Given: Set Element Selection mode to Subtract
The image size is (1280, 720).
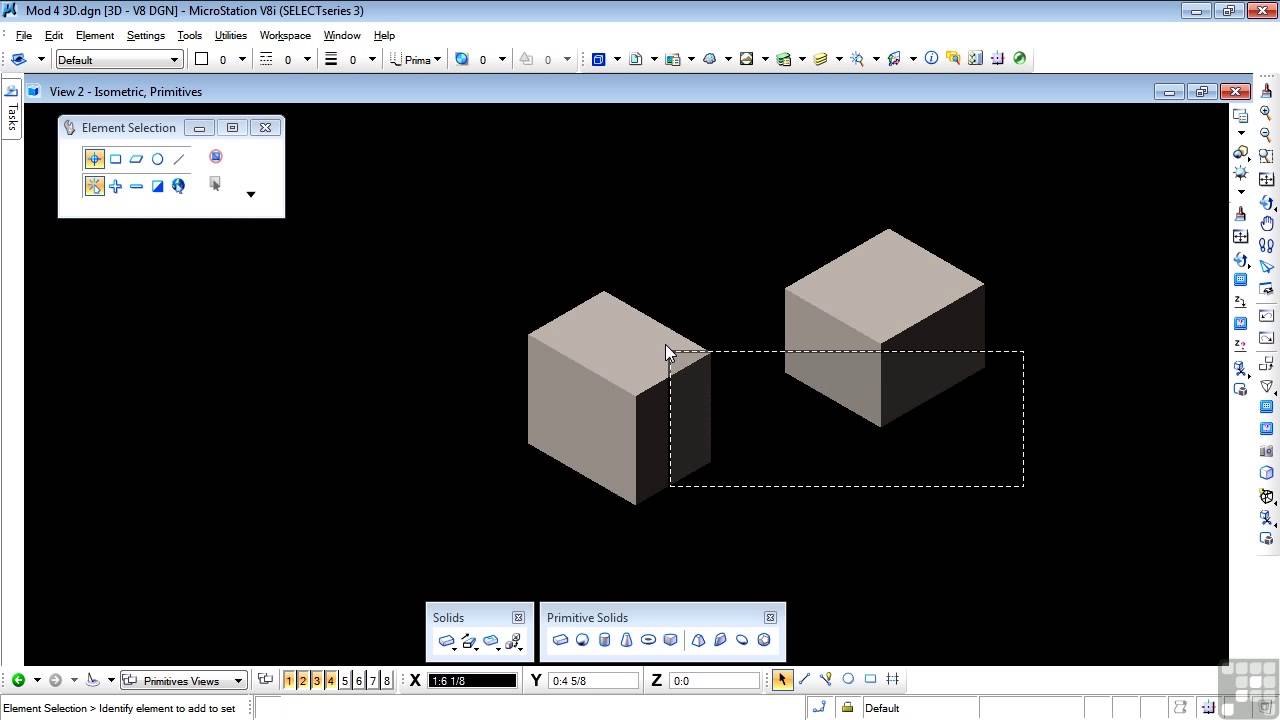Looking at the screenshot, I should 136,186.
